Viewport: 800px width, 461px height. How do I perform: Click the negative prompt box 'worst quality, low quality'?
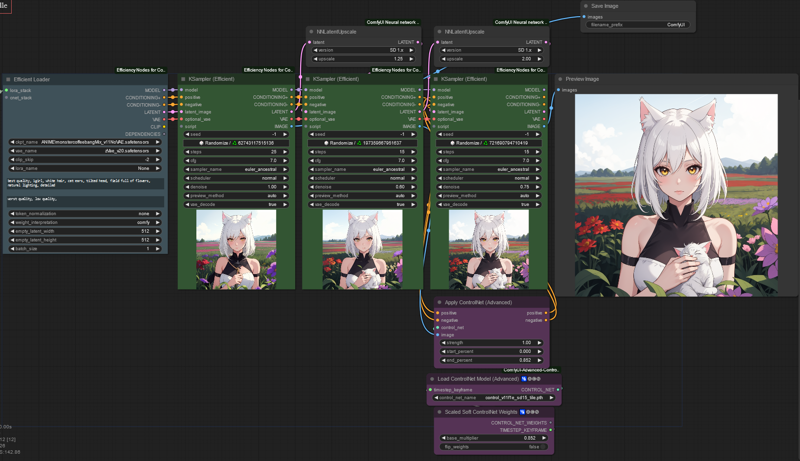pos(85,201)
